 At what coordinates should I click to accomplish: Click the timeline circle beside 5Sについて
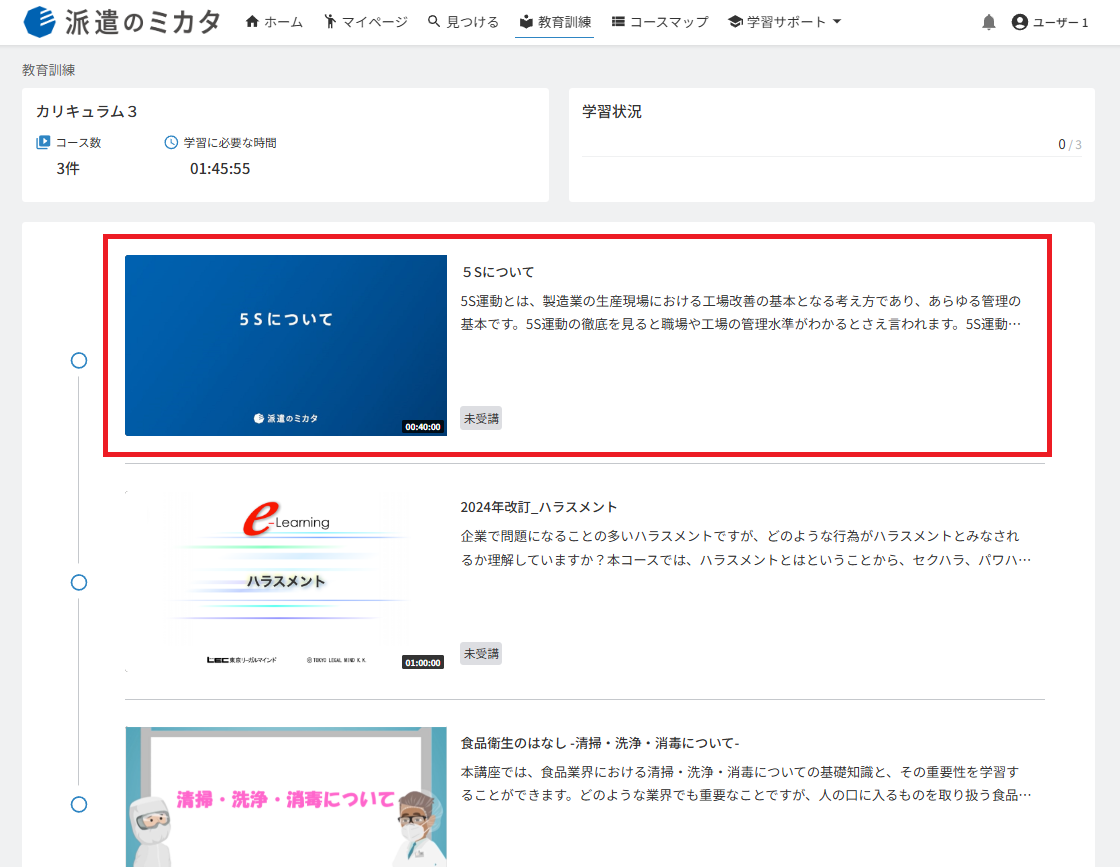[79, 361]
